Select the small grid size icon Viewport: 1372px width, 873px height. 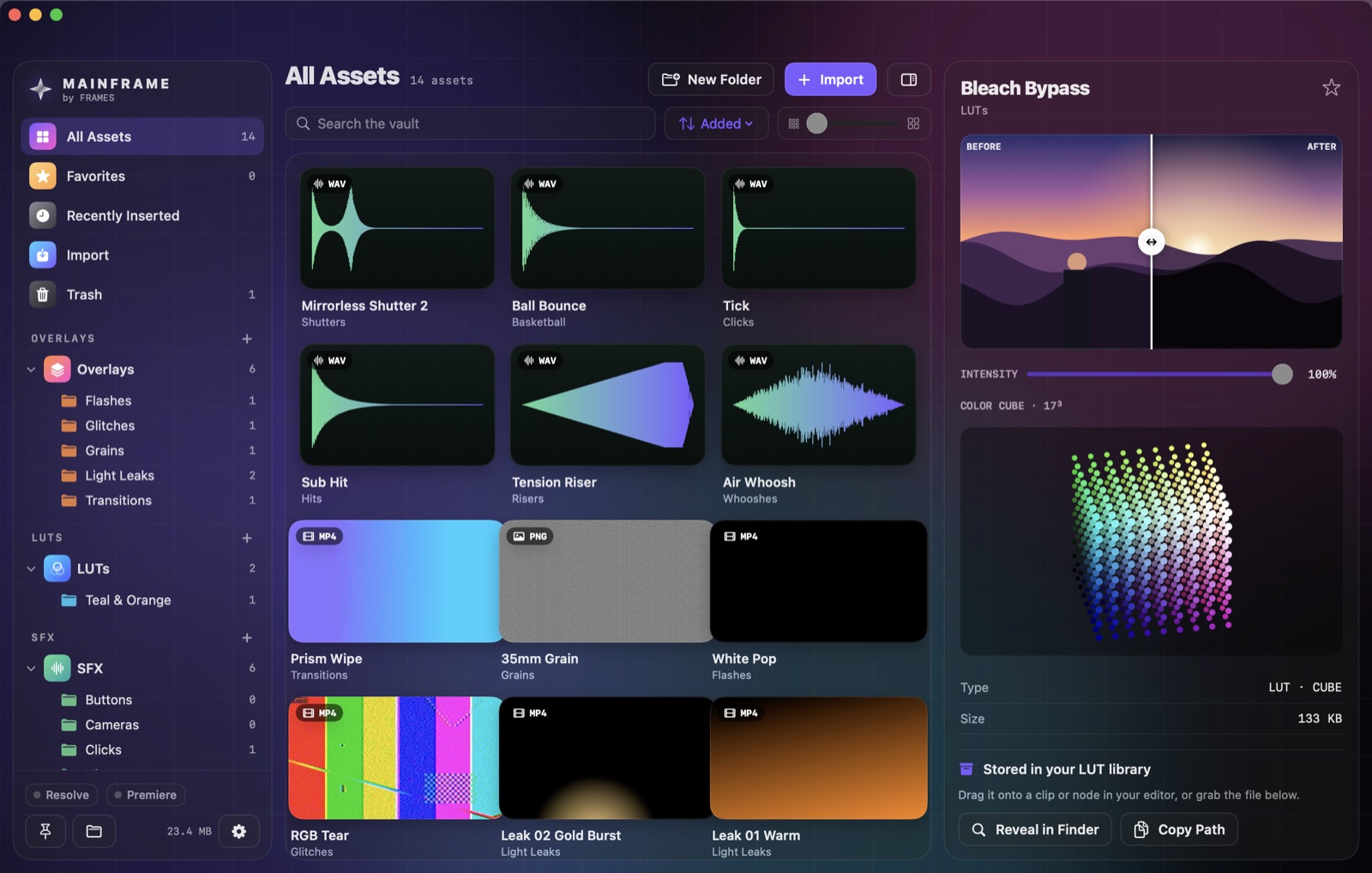[794, 123]
